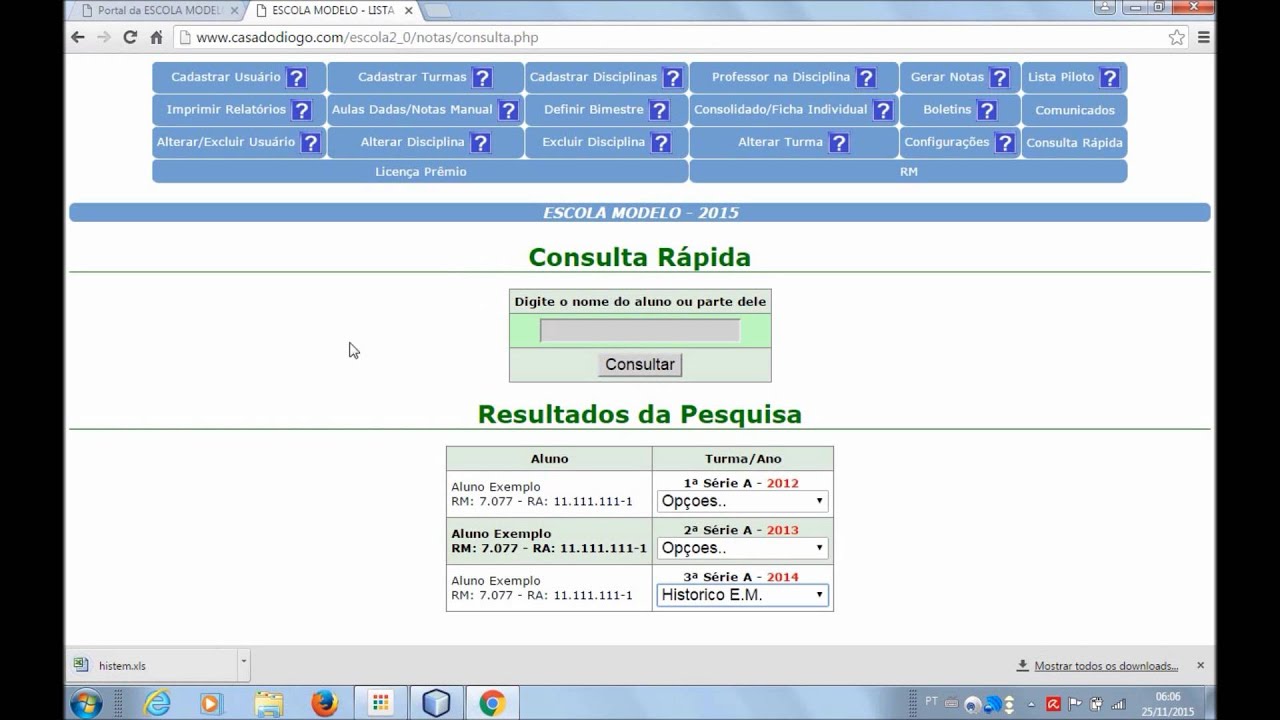This screenshot has height=720, width=1280.
Task: Open Imprimir Relatórios page
Action: click(226, 110)
